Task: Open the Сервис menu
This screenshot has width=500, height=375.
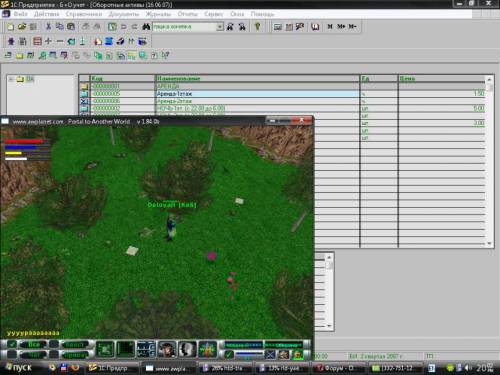Action: [214, 14]
